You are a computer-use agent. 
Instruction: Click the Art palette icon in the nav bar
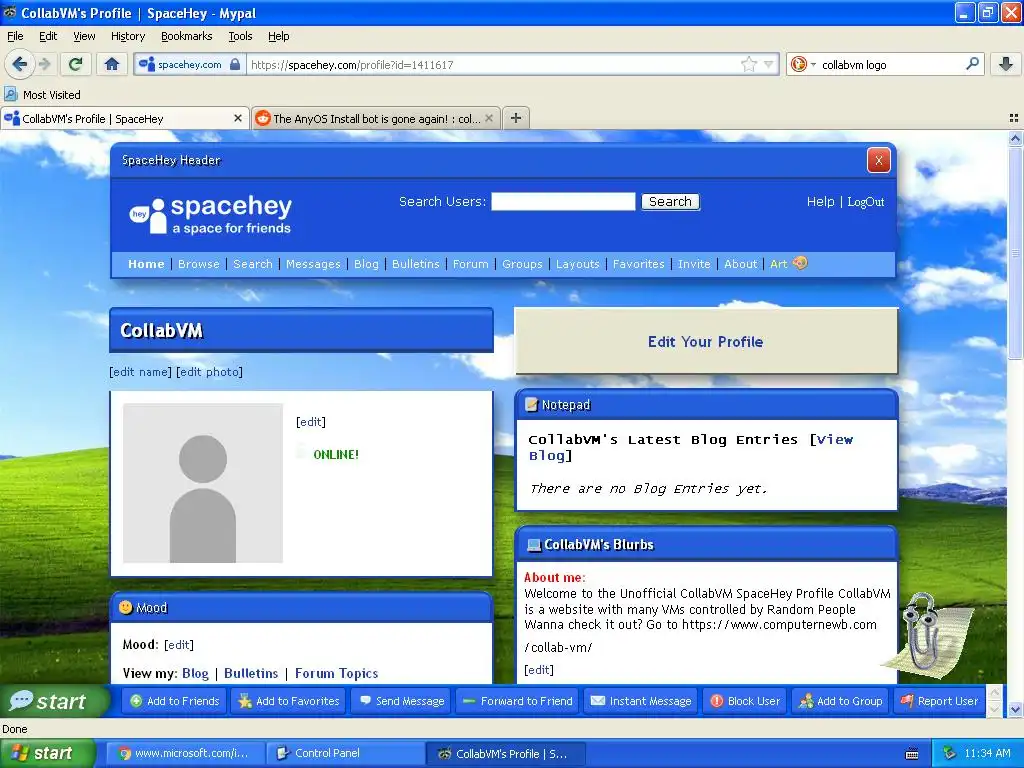pyautogui.click(x=800, y=263)
